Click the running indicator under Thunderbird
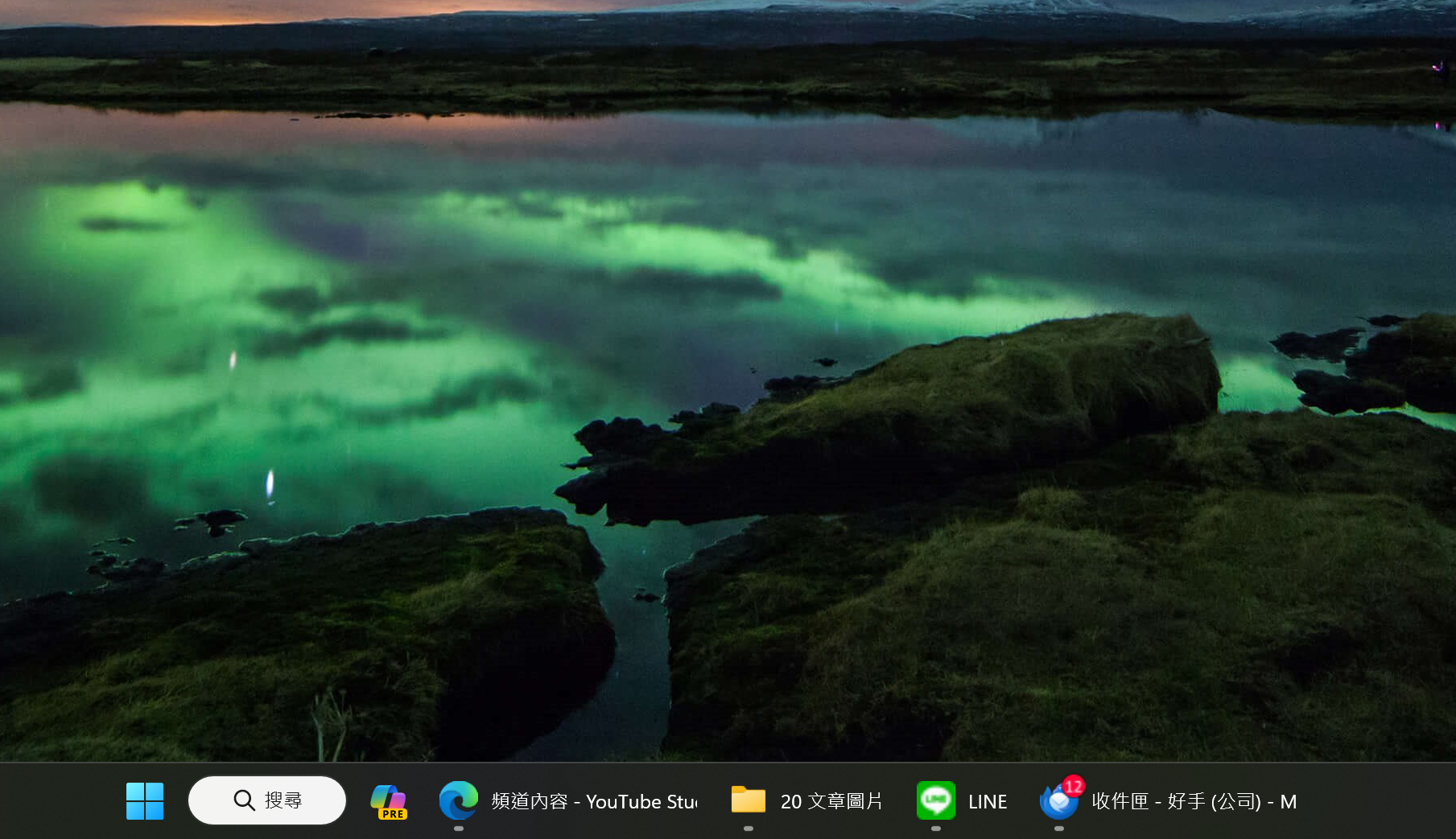This screenshot has width=1456, height=839. point(1059,829)
